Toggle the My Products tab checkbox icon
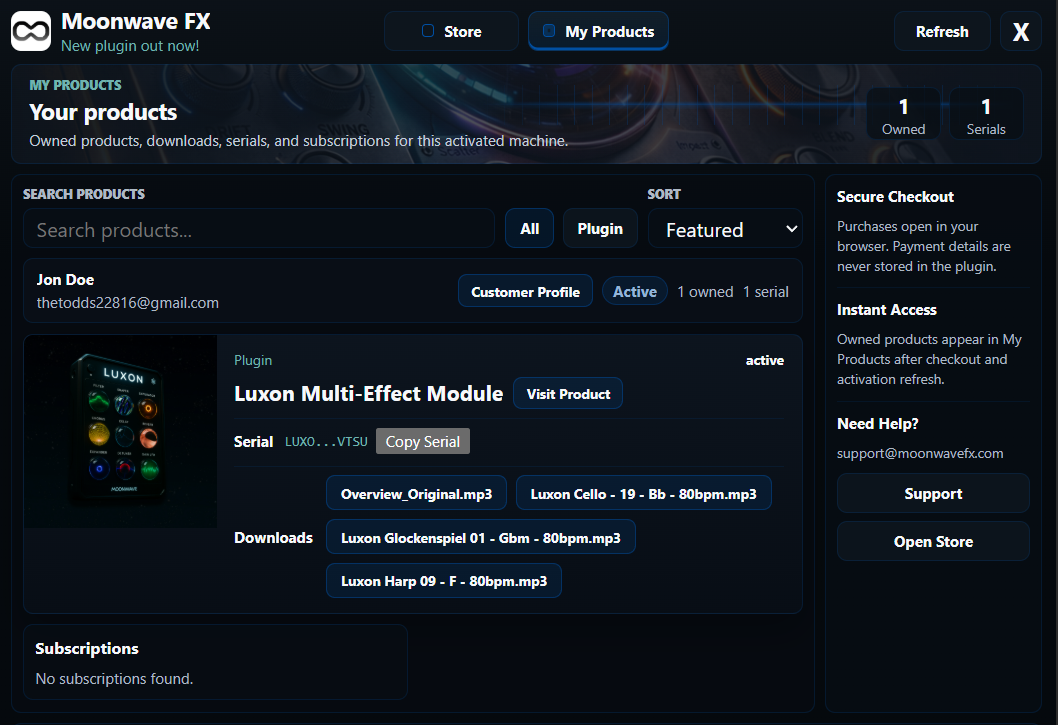The width and height of the screenshot is (1058, 725). coord(549,30)
